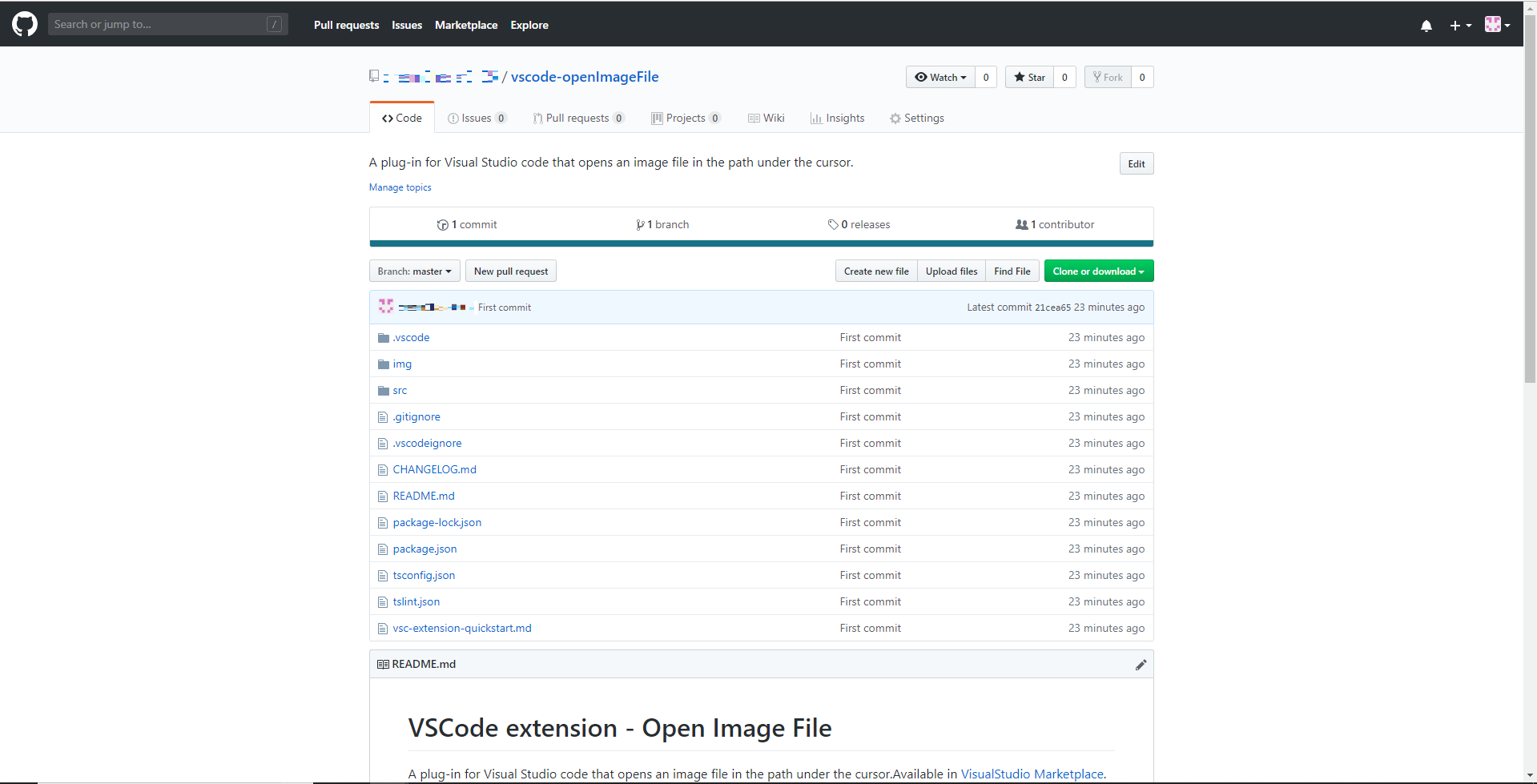Switch to the Insights tab
The width and height of the screenshot is (1537, 784).
[x=837, y=118]
